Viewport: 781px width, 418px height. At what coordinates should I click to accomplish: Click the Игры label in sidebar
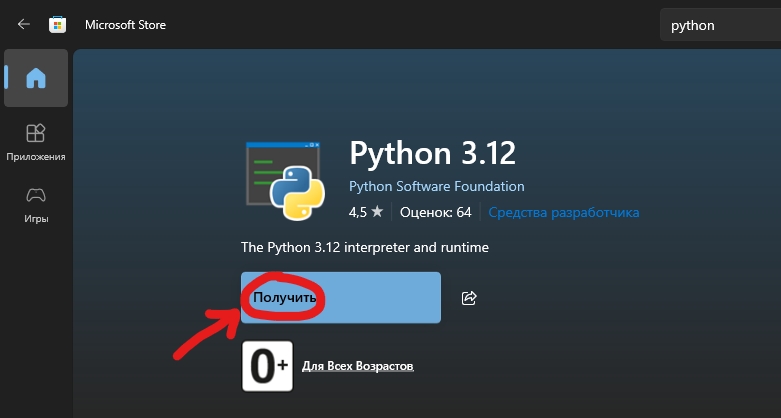[x=36, y=218]
